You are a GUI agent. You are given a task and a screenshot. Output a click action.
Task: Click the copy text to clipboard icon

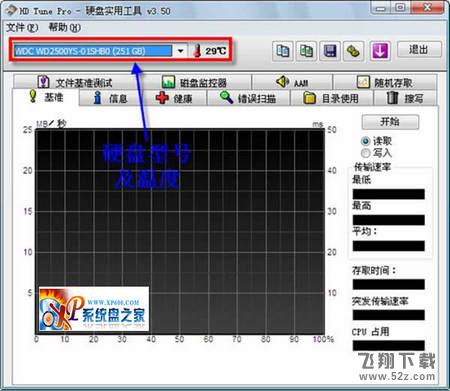click(x=283, y=51)
